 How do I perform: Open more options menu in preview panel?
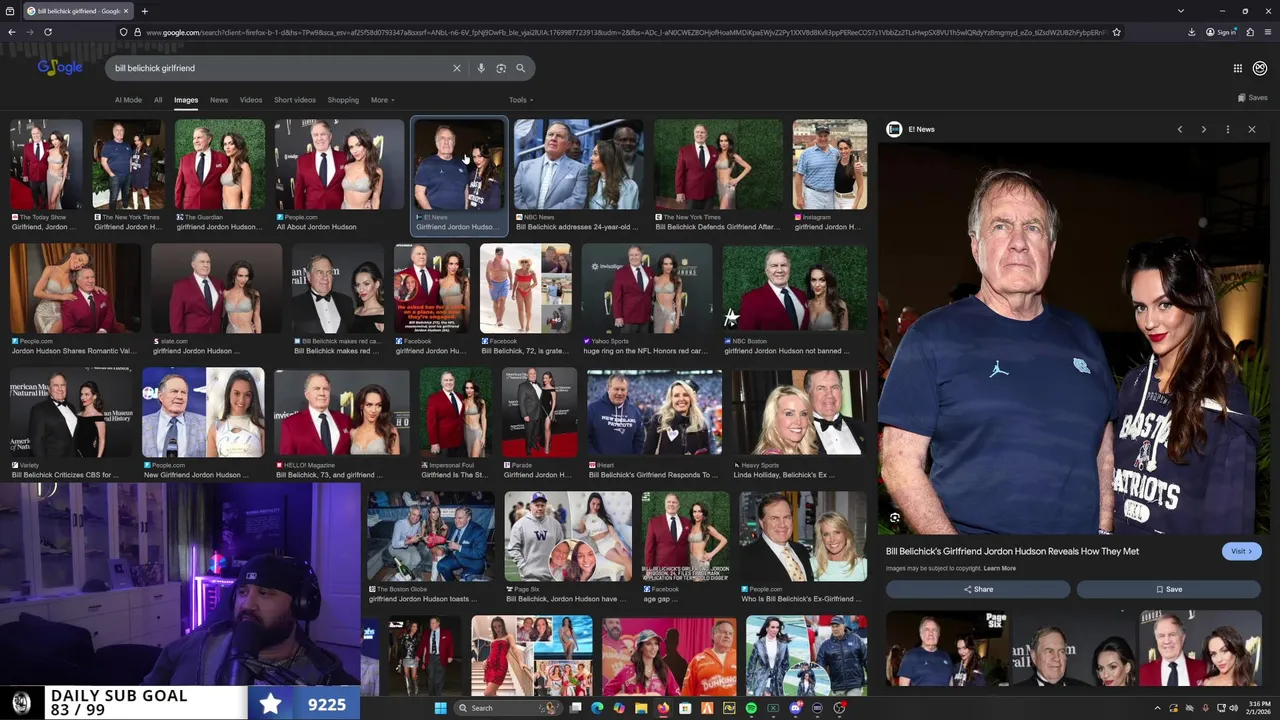(1228, 129)
